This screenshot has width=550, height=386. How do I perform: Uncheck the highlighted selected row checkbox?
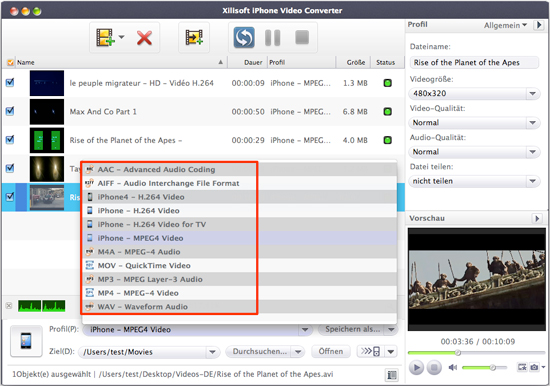tap(10, 197)
